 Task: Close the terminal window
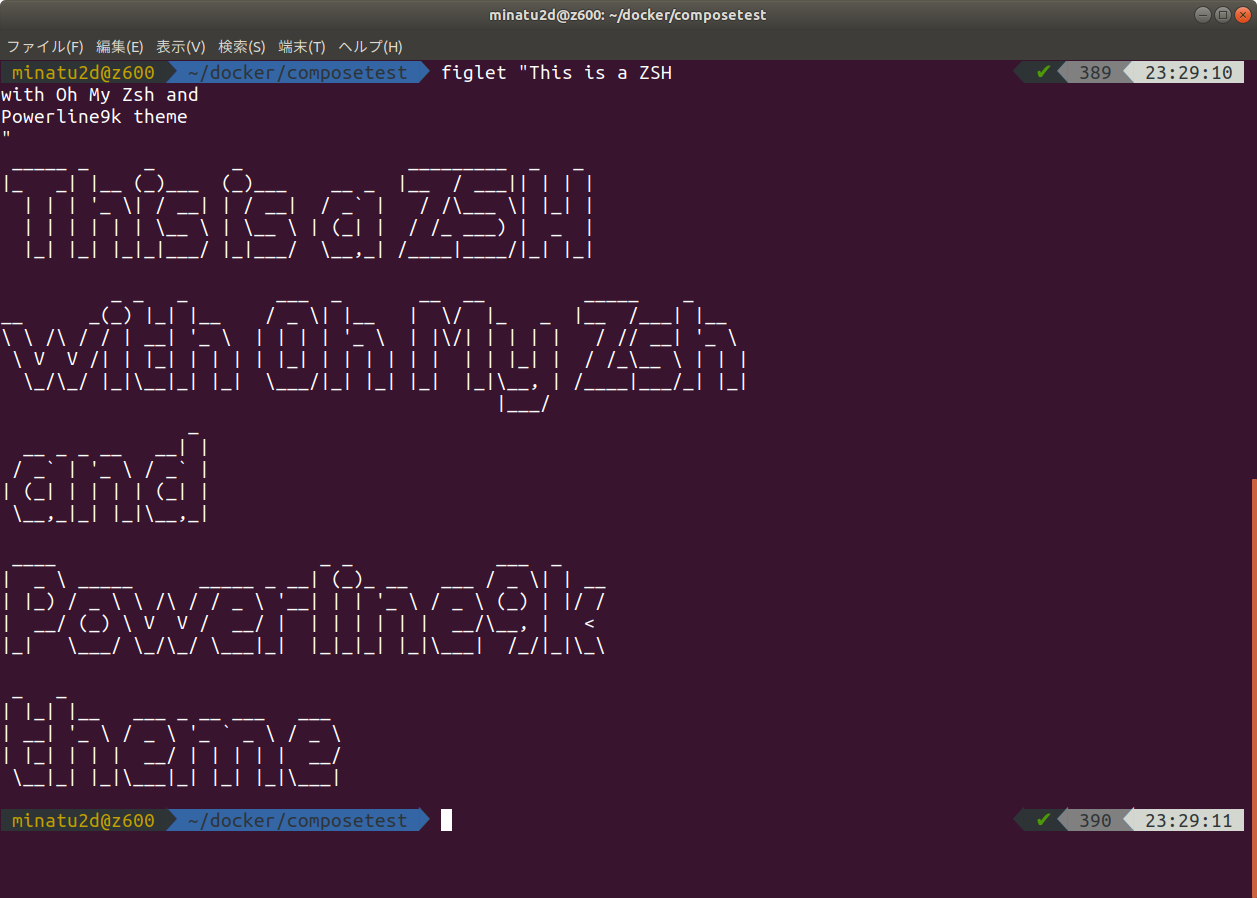(1241, 15)
